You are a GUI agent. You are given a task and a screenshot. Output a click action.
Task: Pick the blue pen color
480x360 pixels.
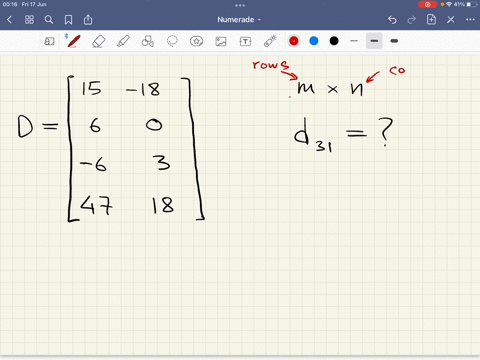314,41
